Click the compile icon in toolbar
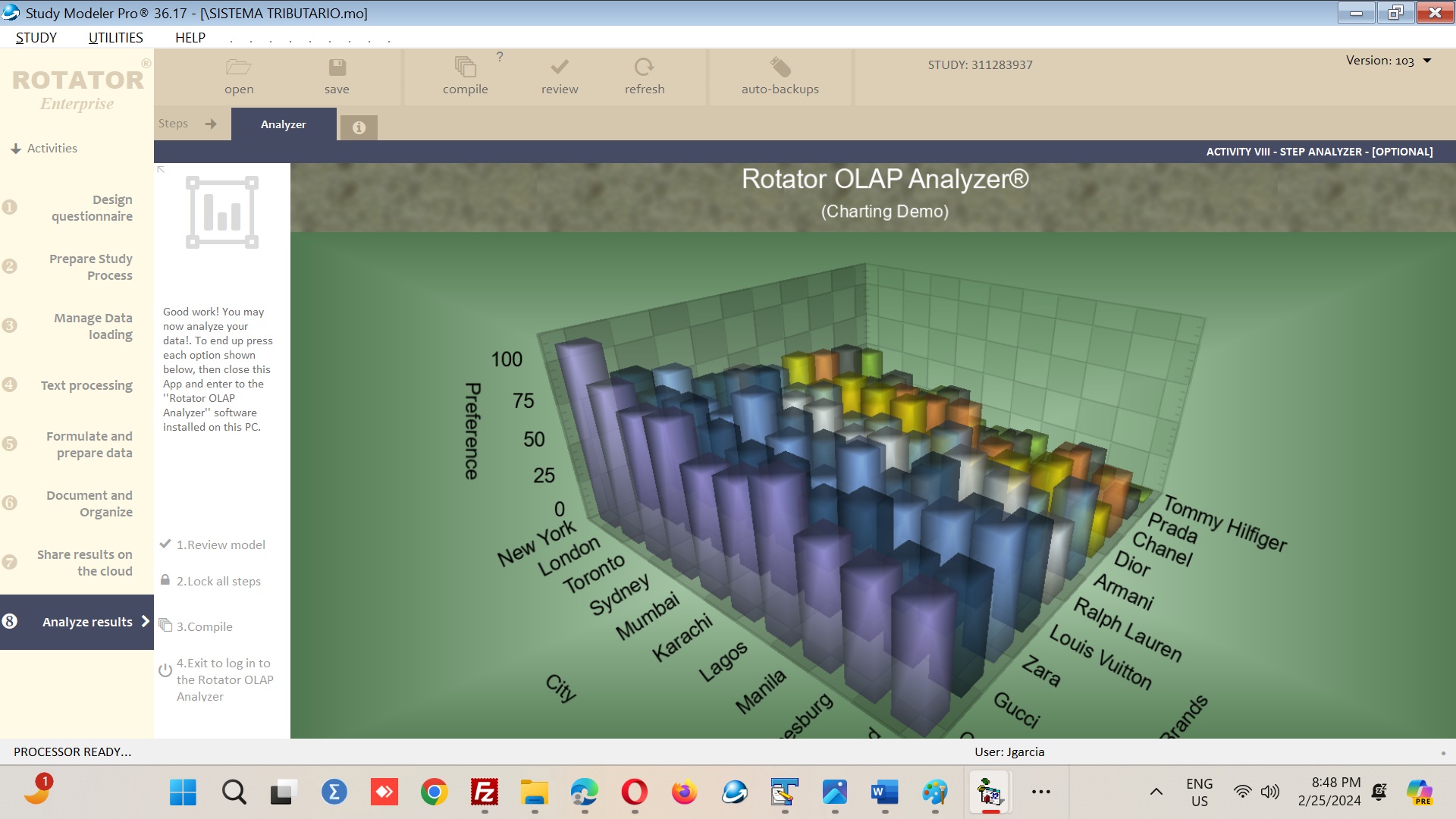The image size is (1456, 819). pos(465,67)
